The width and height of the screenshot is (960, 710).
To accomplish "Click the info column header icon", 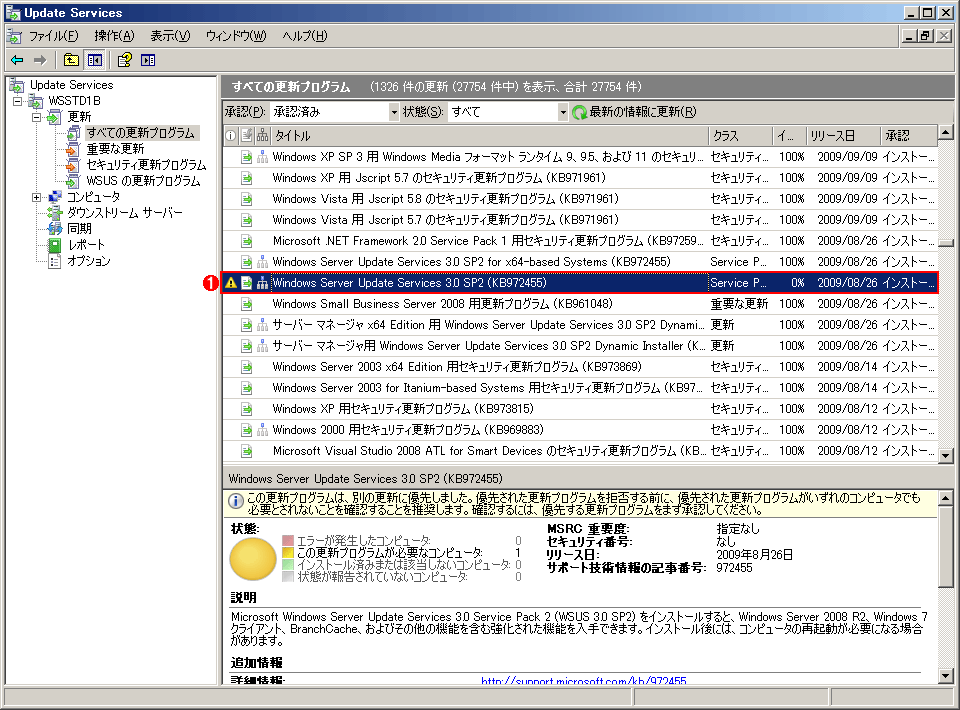I will pyautogui.click(x=231, y=135).
